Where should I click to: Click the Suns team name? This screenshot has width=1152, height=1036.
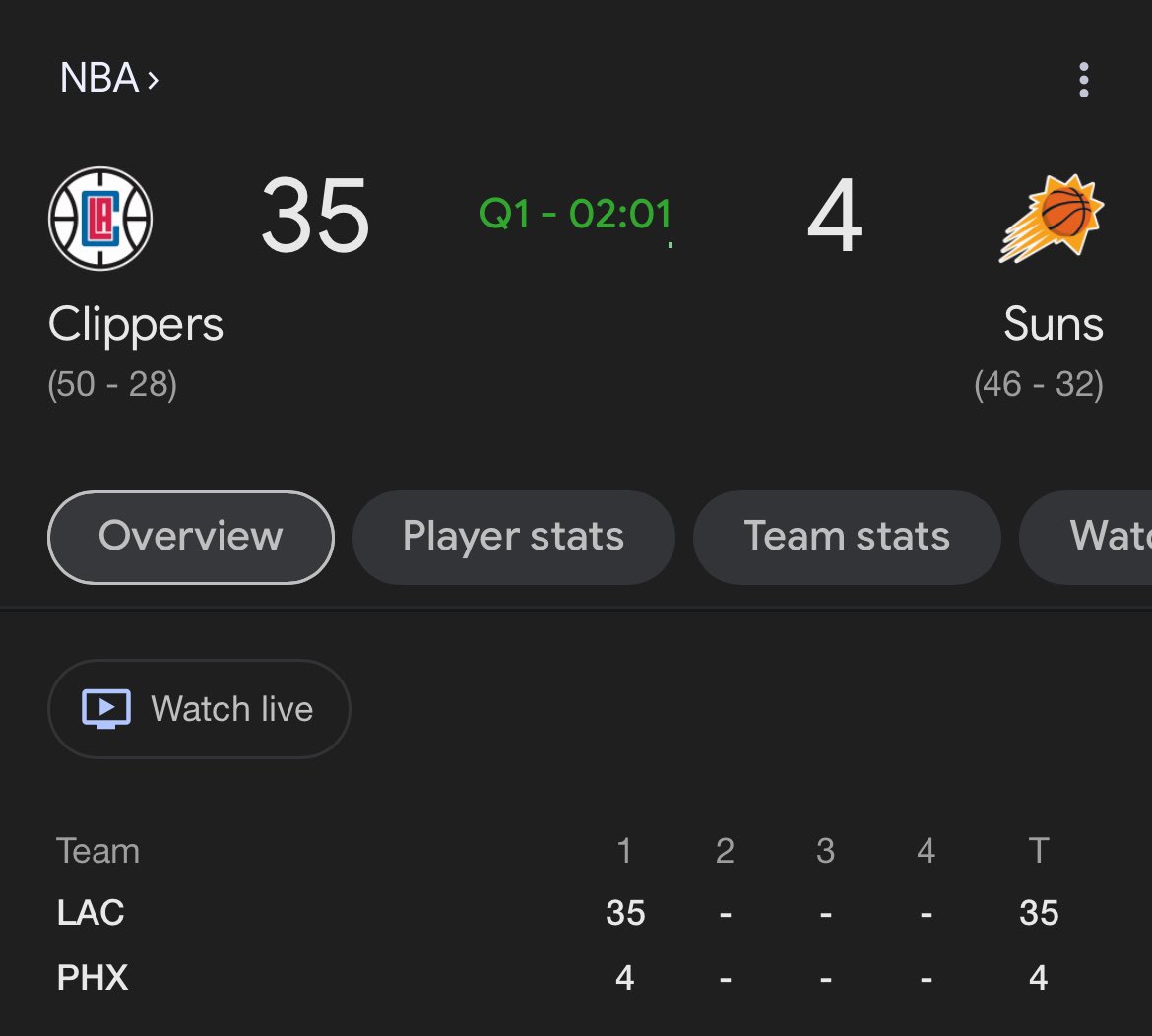[1054, 324]
